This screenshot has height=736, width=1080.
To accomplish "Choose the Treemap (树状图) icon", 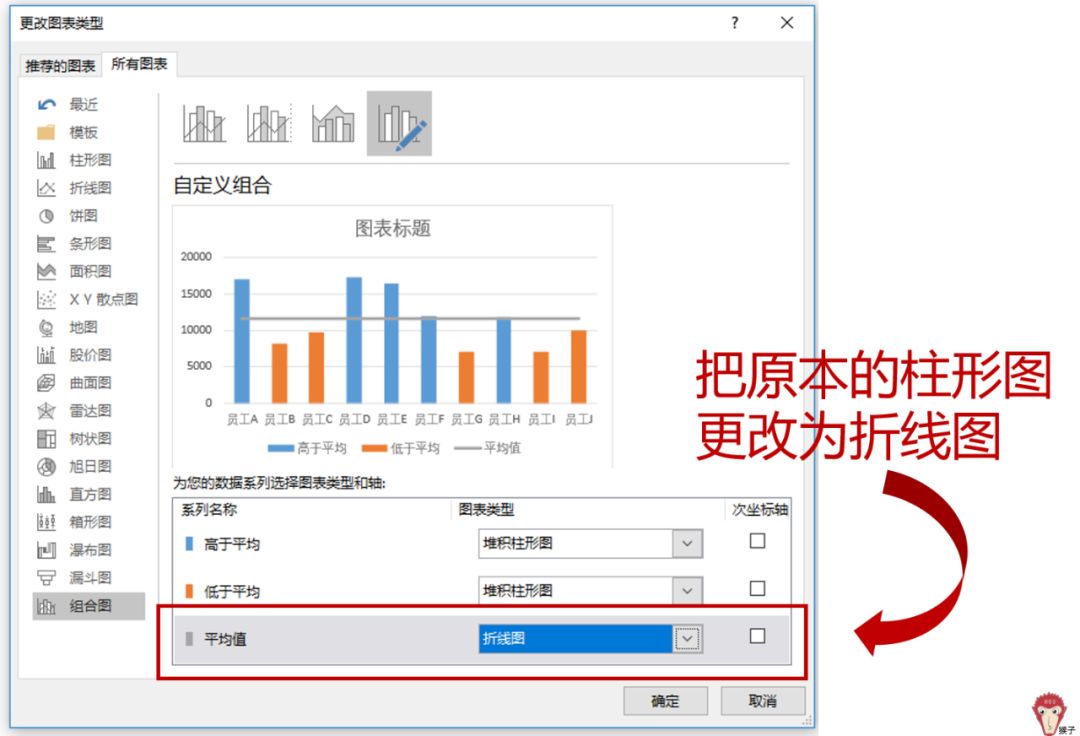I will pos(46,439).
